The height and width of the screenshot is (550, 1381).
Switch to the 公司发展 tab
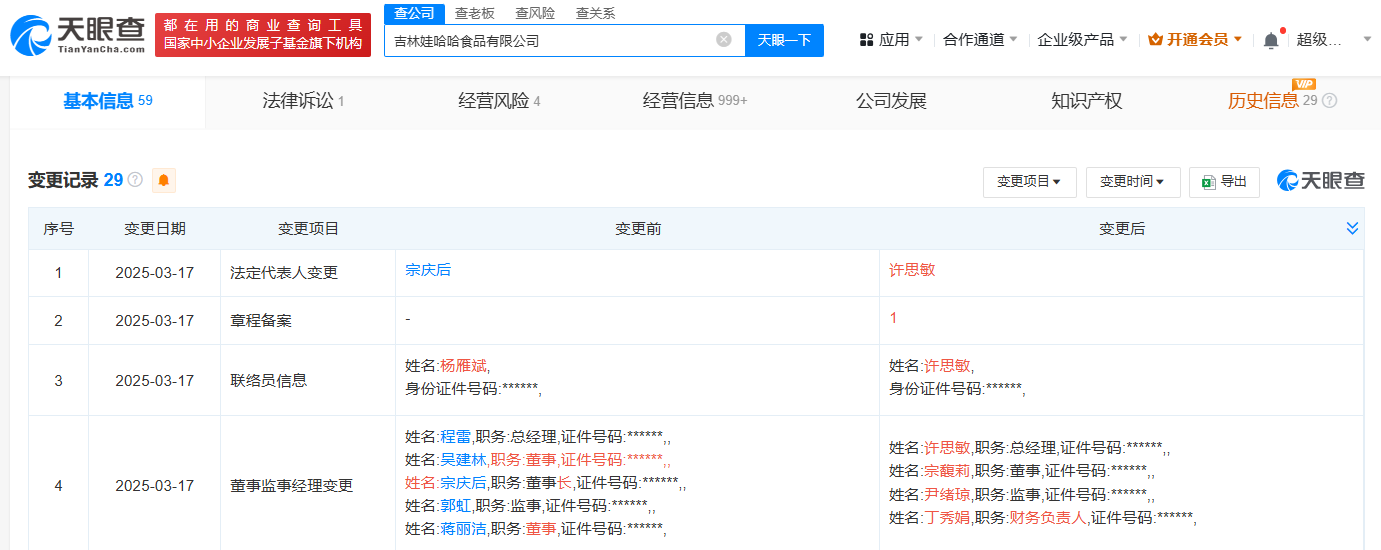tap(891, 101)
